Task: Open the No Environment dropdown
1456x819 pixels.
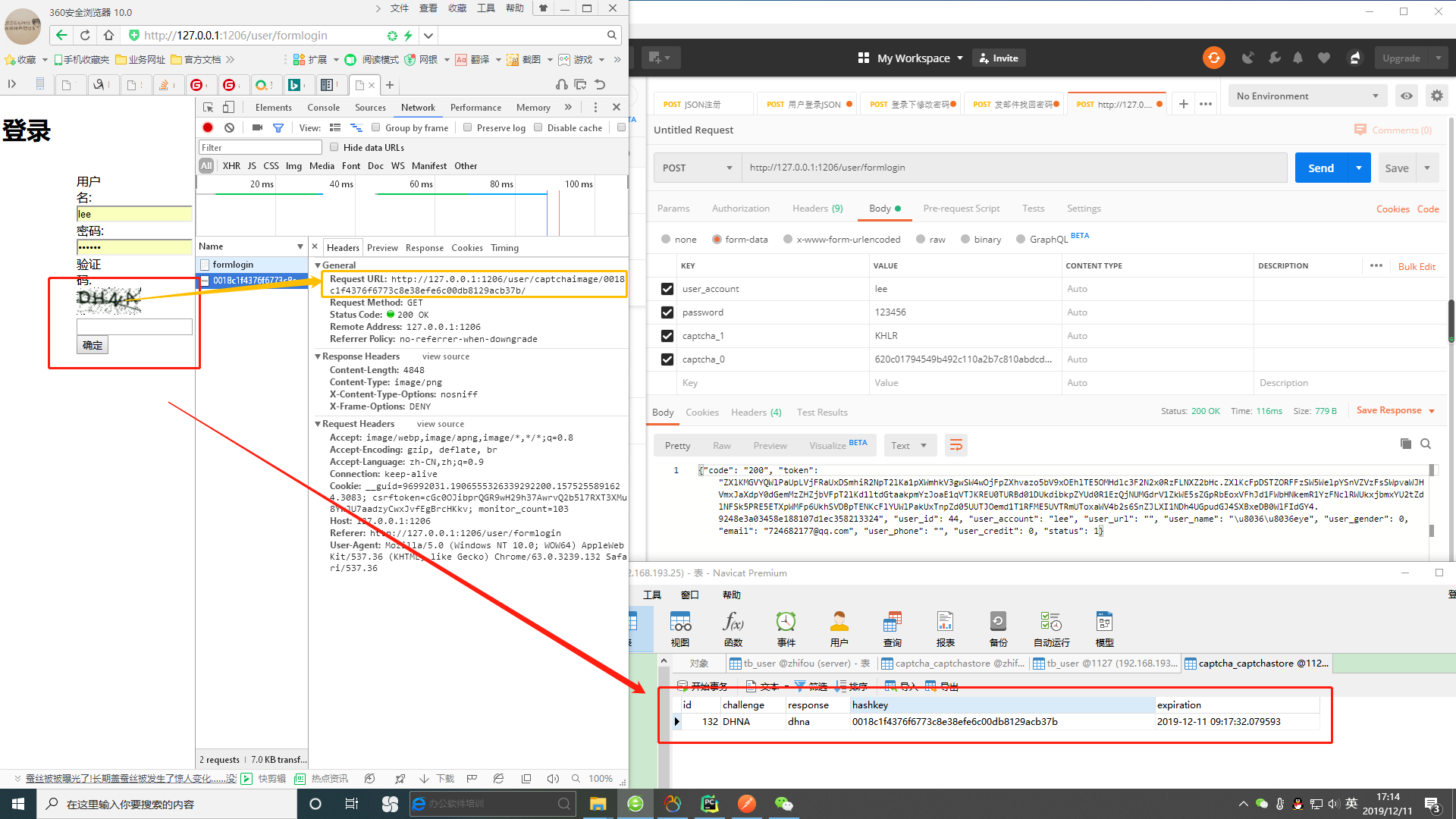Action: (1307, 96)
